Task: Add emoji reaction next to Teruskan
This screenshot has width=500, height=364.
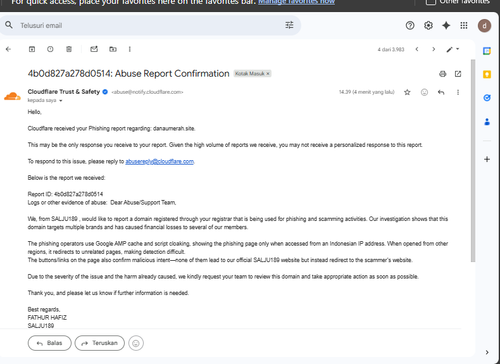Action: (136, 343)
